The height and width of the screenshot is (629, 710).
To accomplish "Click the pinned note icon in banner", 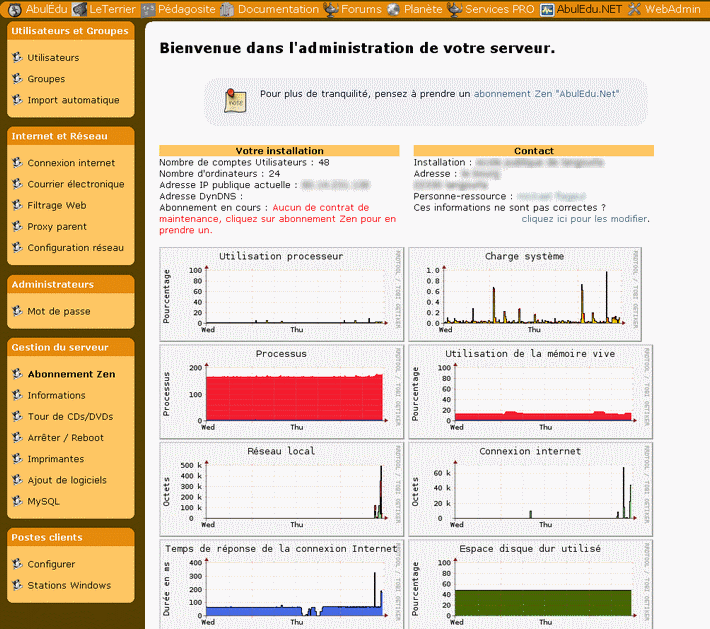I will coord(235,101).
